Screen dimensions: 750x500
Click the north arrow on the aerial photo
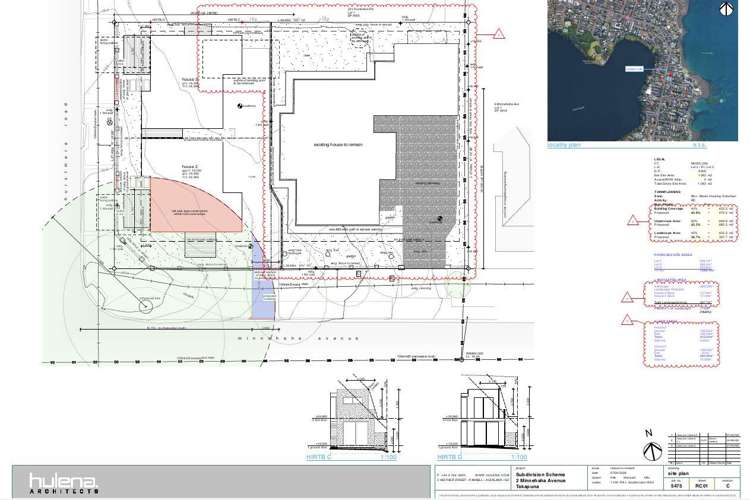click(726, 8)
